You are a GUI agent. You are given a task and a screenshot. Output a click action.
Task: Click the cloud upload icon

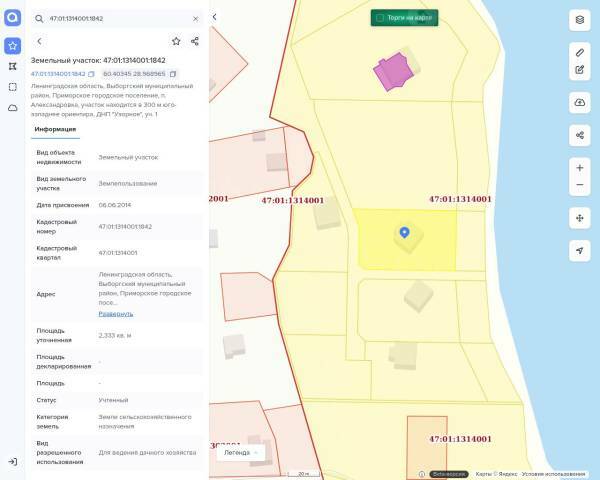click(580, 102)
